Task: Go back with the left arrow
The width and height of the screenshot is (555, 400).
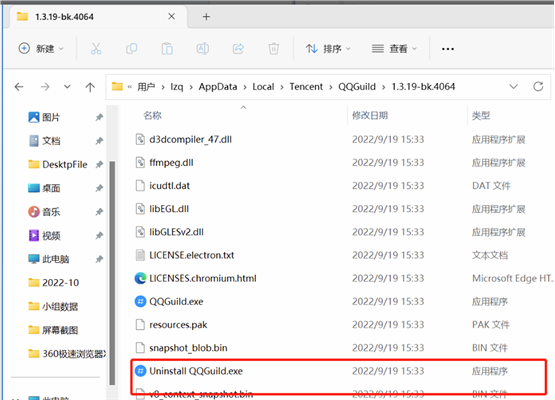Action: coord(19,87)
